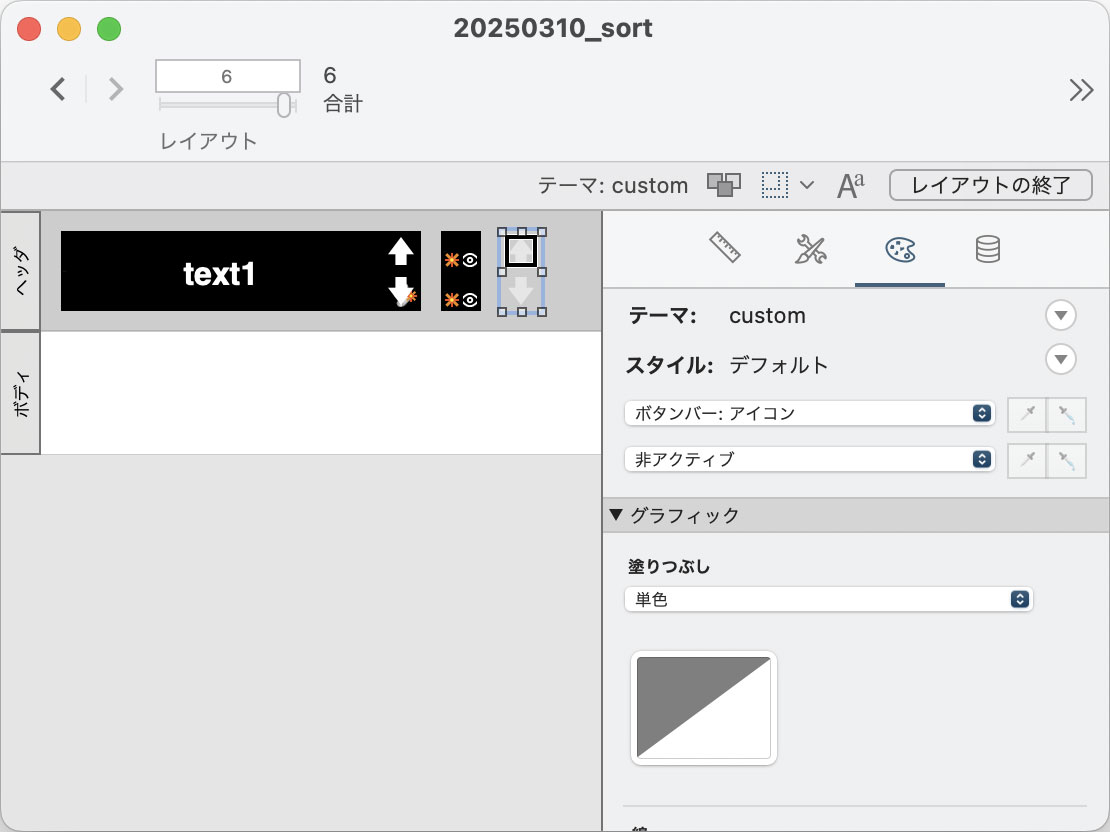Image resolution: width=1110 pixels, height=832 pixels.
Task: Open the ボタンバー: アイコン dropdown
Action: [809, 414]
